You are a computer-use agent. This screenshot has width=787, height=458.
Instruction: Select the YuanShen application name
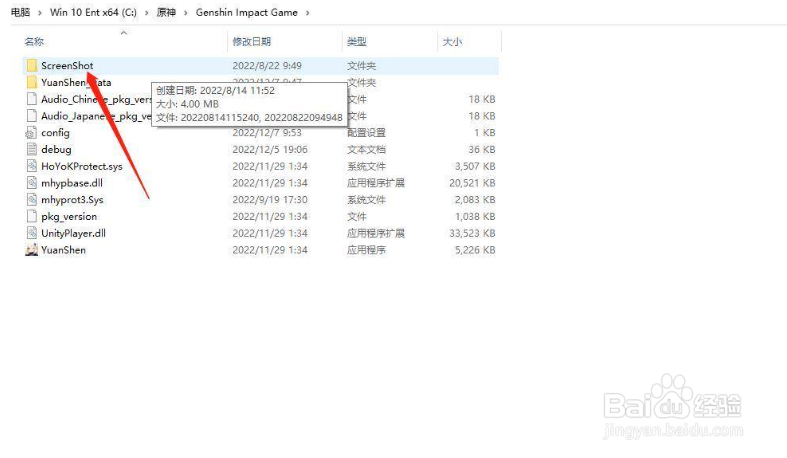pos(63,250)
